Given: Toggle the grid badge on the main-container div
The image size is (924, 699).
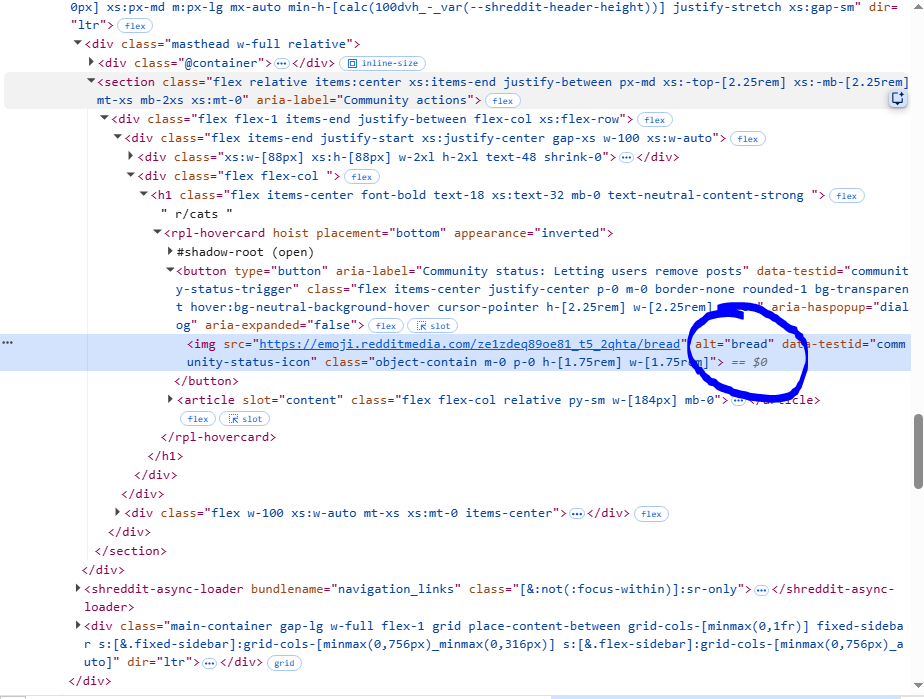Looking at the screenshot, I should [284, 663].
